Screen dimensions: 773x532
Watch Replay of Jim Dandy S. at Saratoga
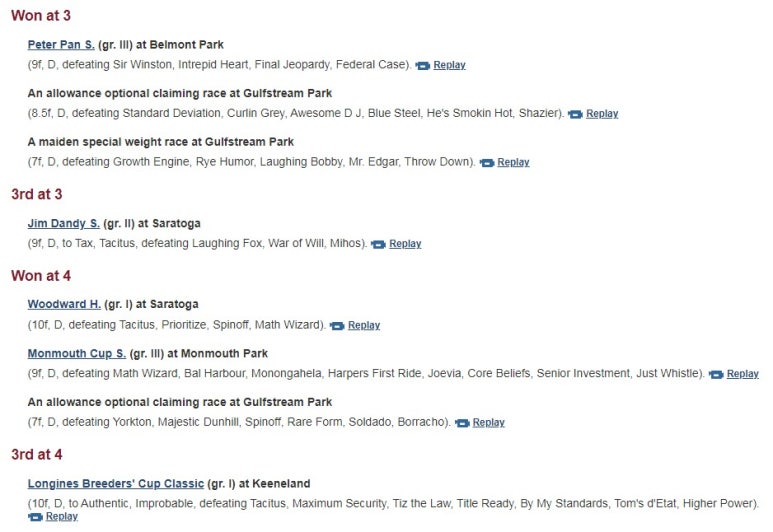tap(405, 244)
